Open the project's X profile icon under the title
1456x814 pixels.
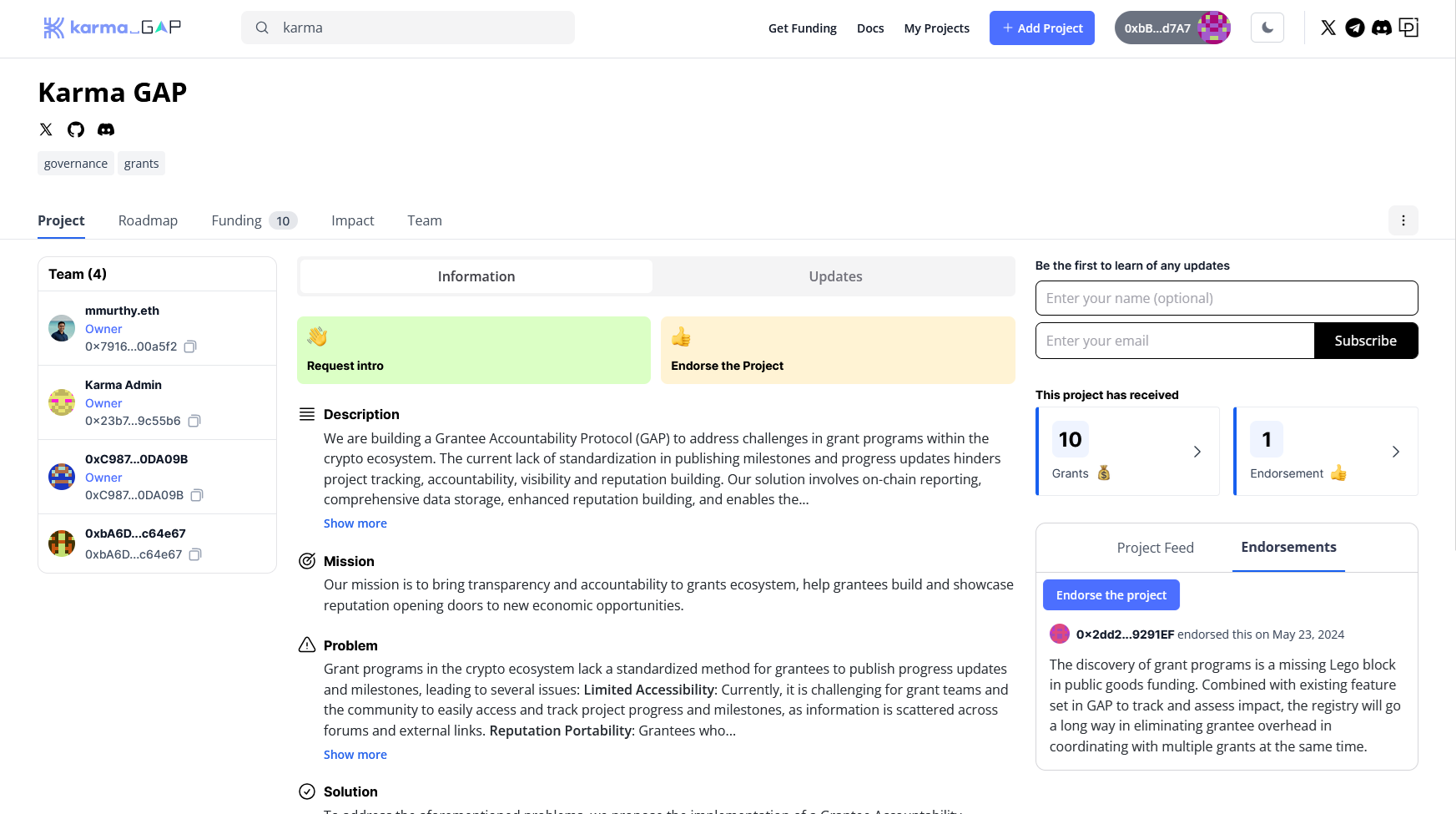pos(46,129)
